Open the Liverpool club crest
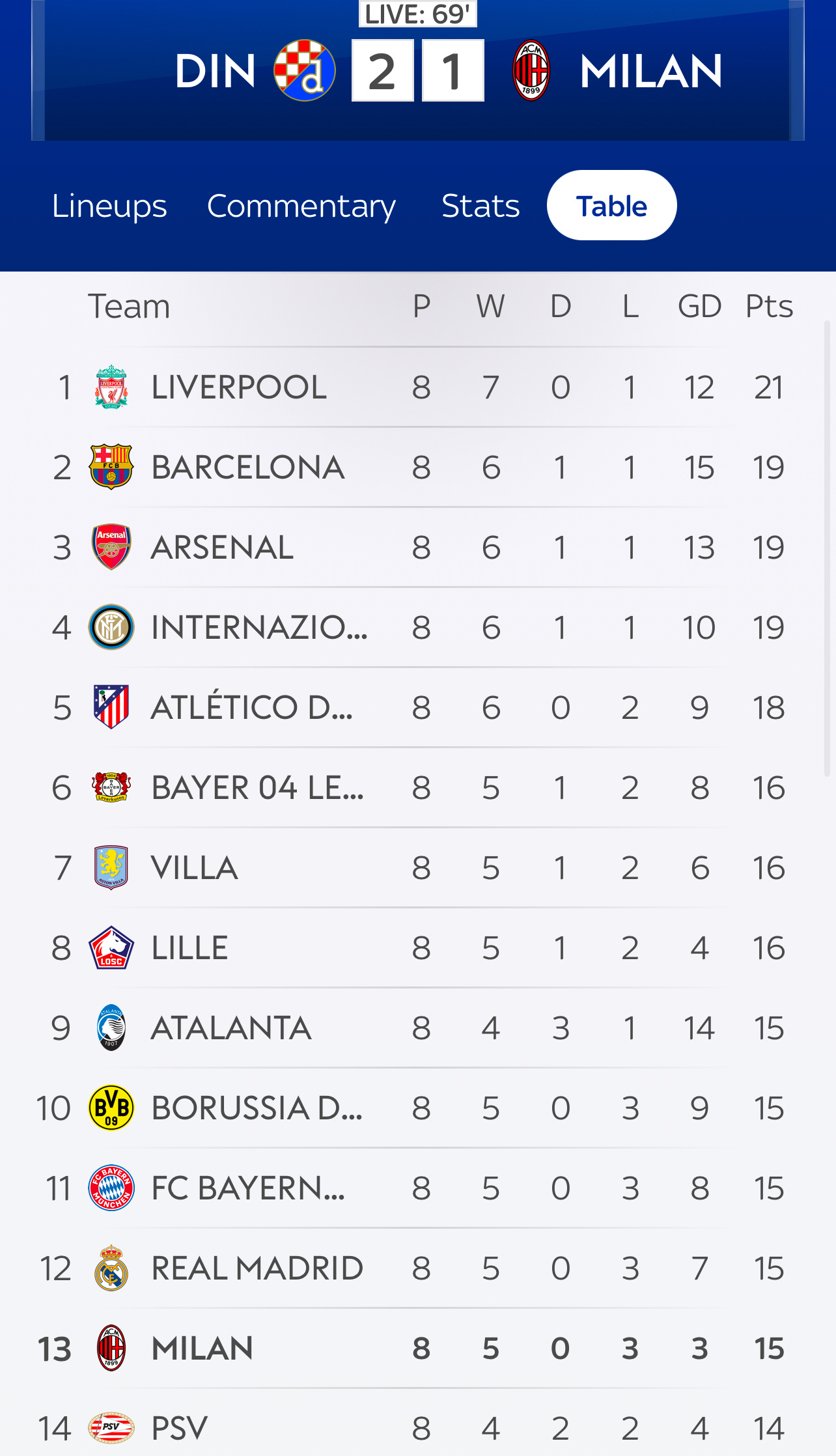 click(x=111, y=387)
